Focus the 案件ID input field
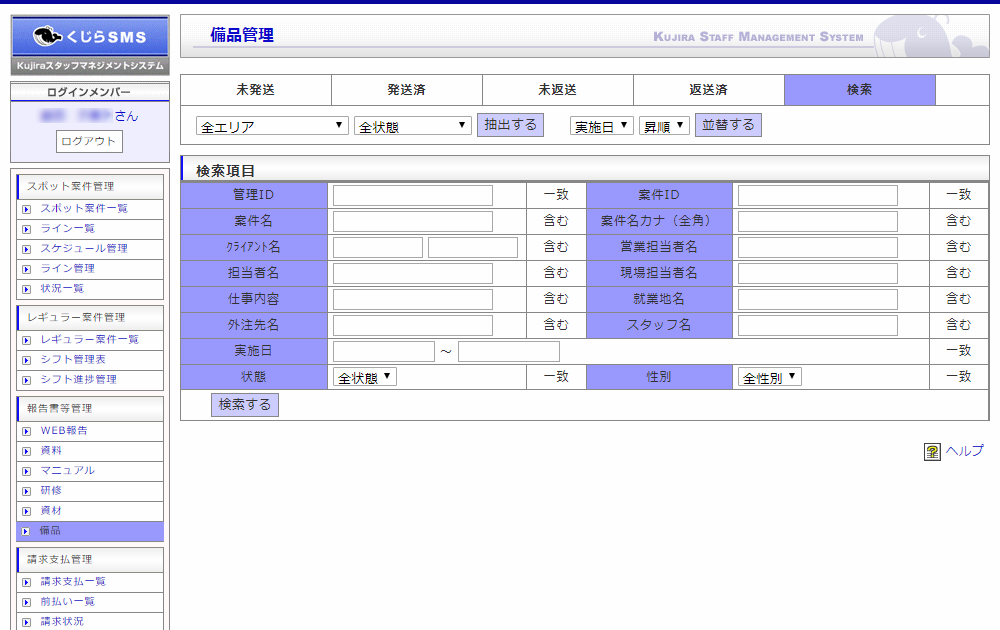 coord(818,195)
